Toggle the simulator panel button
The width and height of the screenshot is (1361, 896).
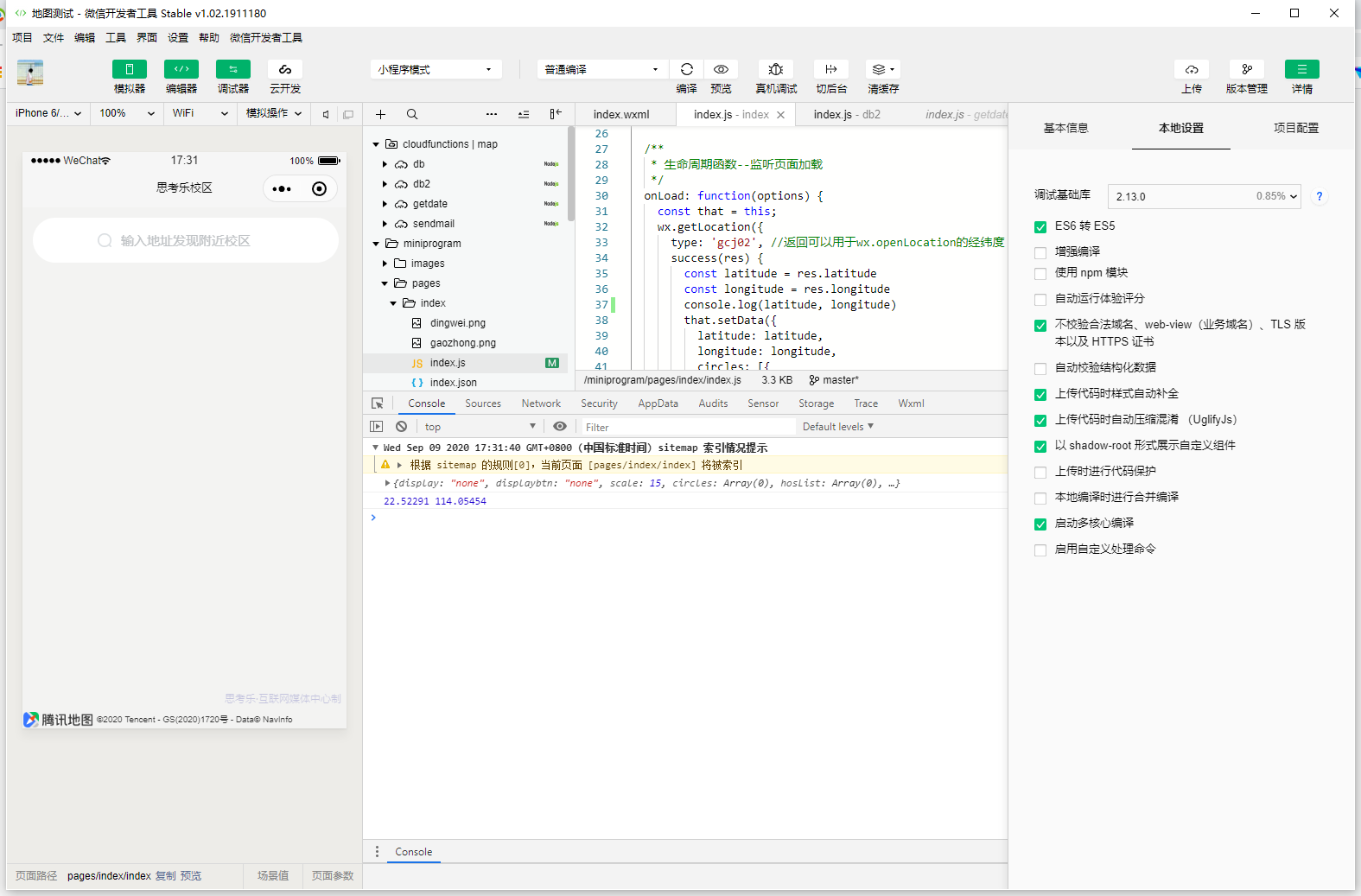click(x=130, y=69)
